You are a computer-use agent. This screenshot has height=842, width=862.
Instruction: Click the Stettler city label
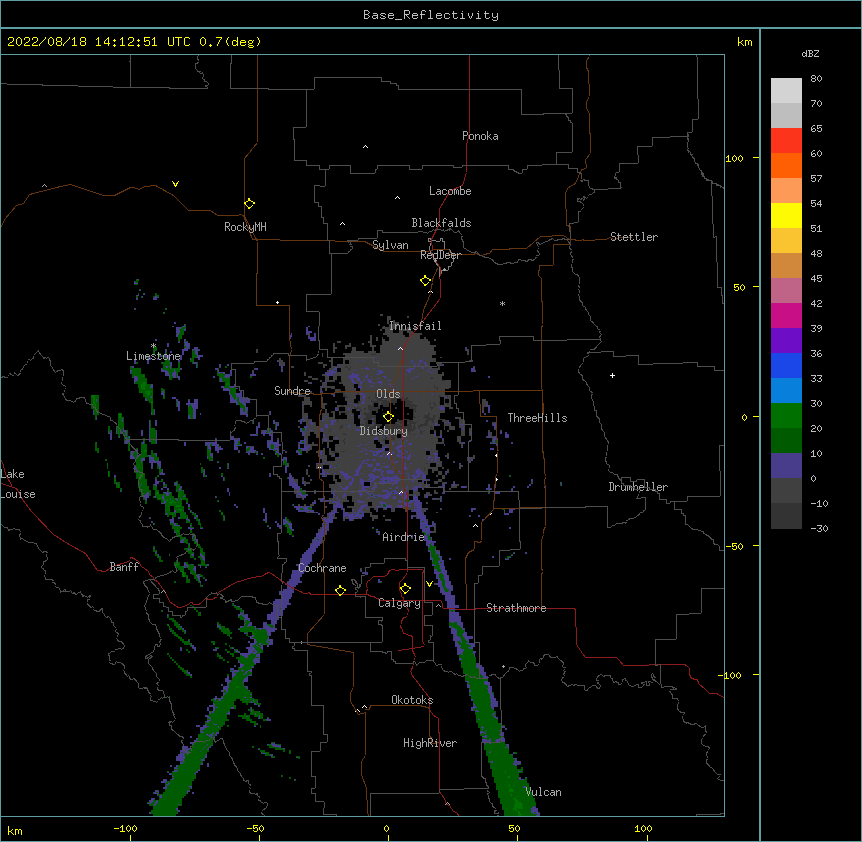[634, 237]
